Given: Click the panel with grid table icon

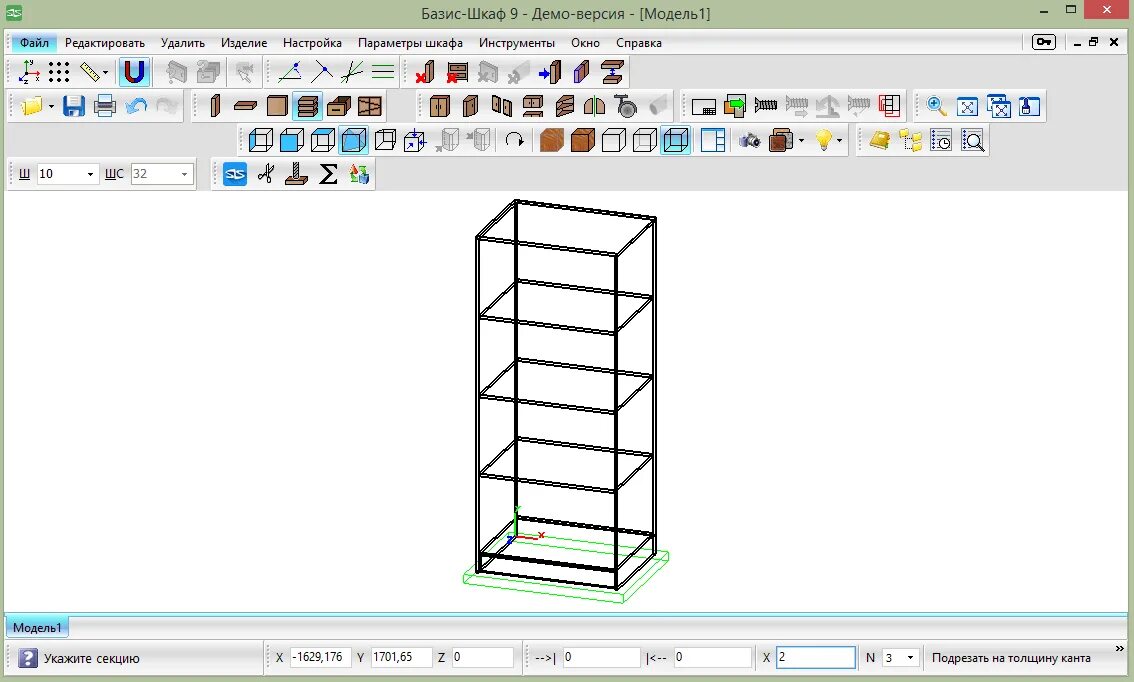Looking at the screenshot, I should coord(704,106).
